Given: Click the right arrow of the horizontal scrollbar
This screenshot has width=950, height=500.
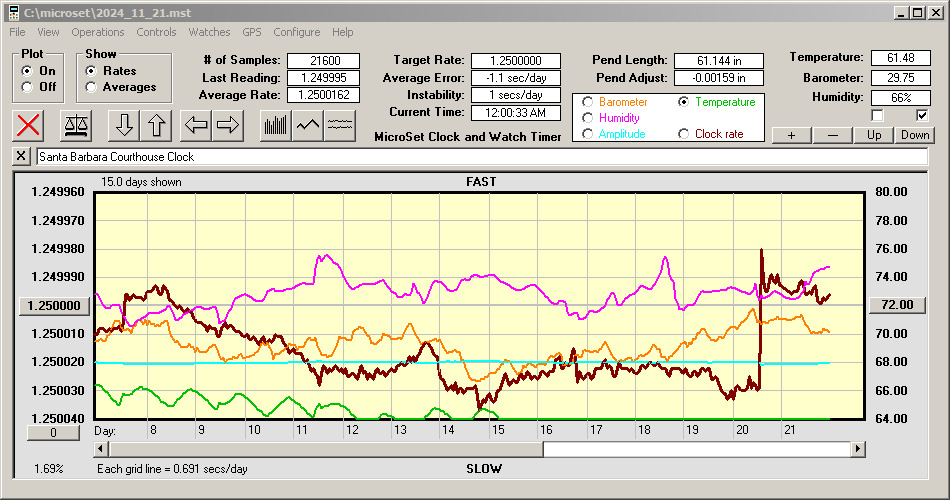Looking at the screenshot, I should click(858, 449).
